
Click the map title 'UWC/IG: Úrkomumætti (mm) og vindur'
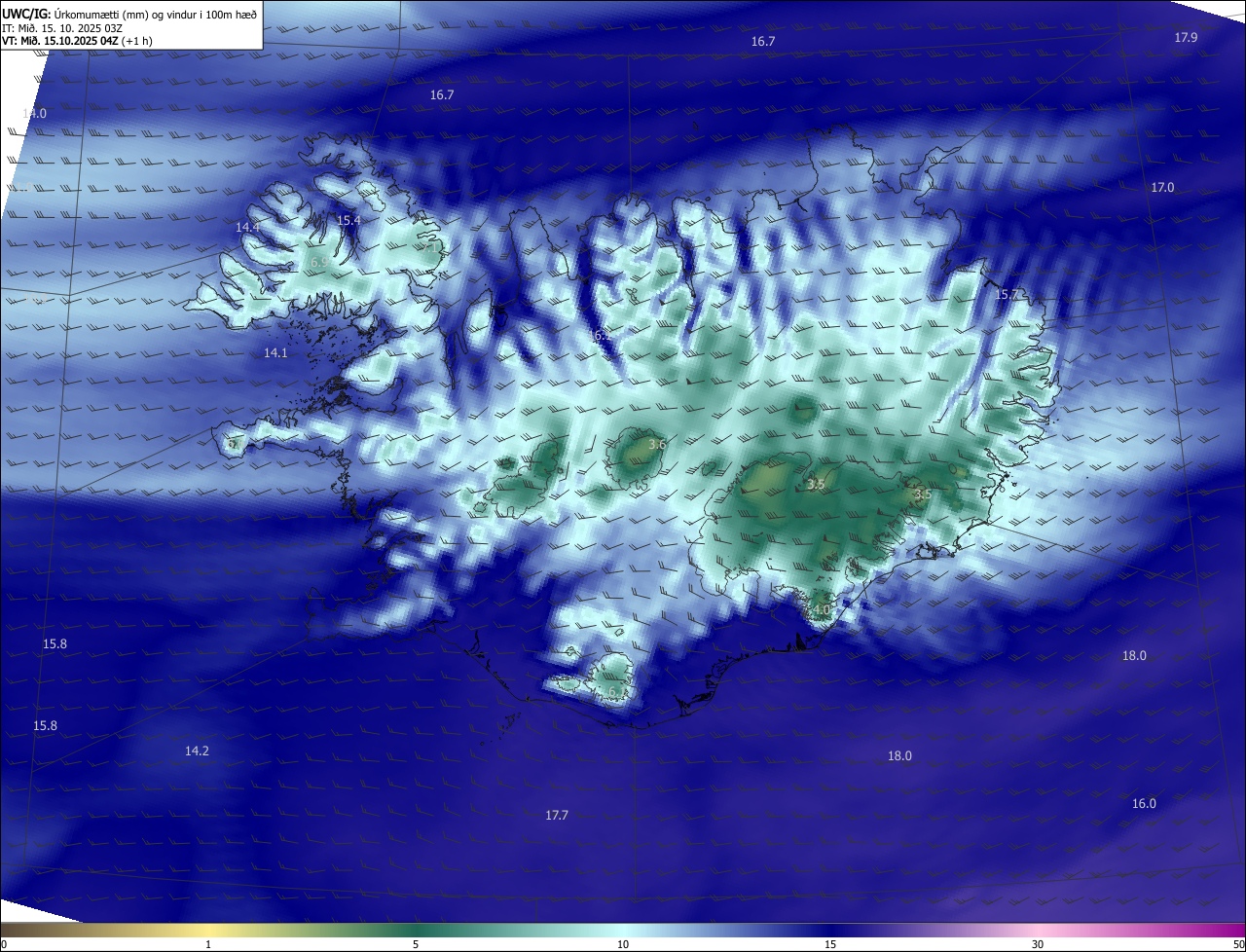click(129, 15)
